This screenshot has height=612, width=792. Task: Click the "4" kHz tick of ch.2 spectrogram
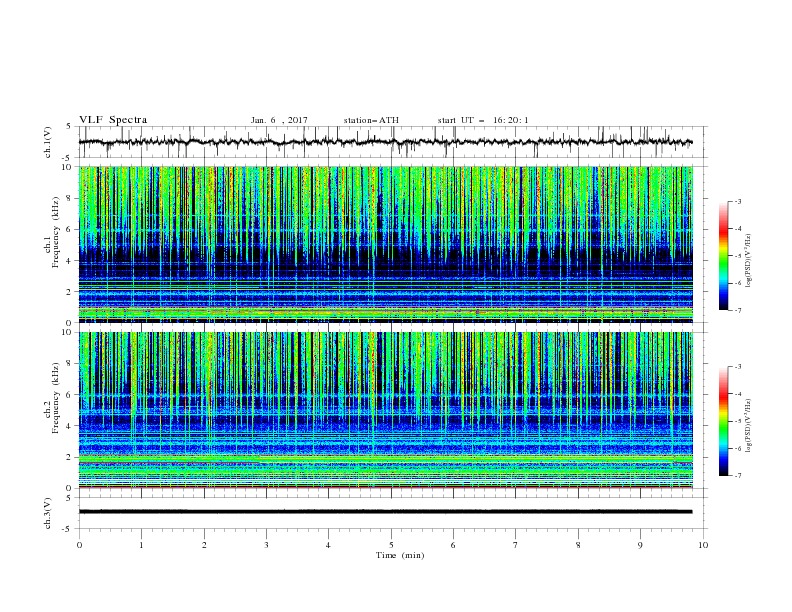click(71, 426)
